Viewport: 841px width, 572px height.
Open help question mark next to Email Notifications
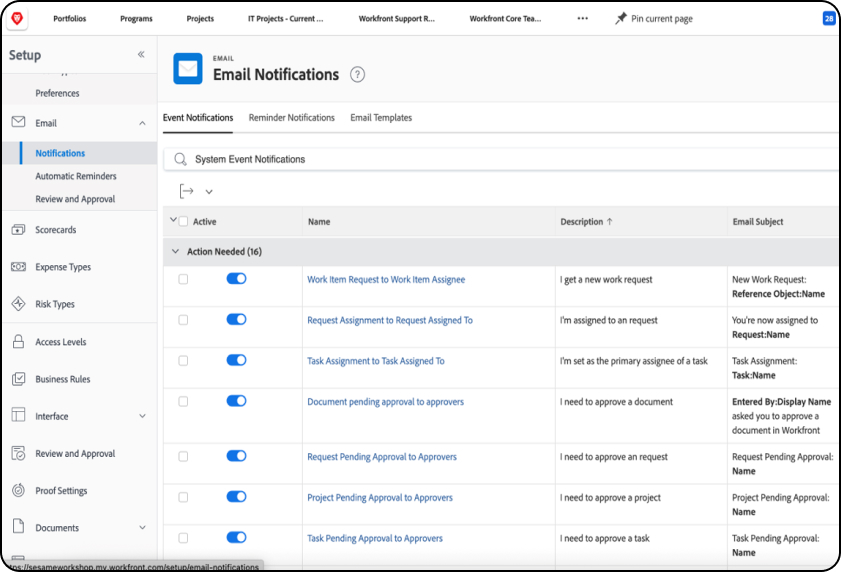click(x=357, y=75)
